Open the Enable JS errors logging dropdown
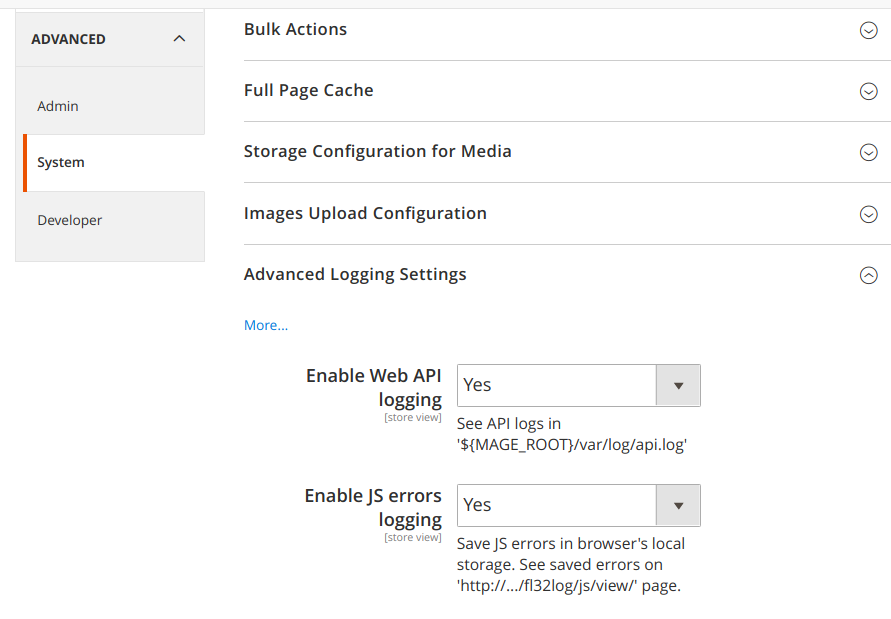The width and height of the screenshot is (891, 619). pyautogui.click(x=556, y=505)
